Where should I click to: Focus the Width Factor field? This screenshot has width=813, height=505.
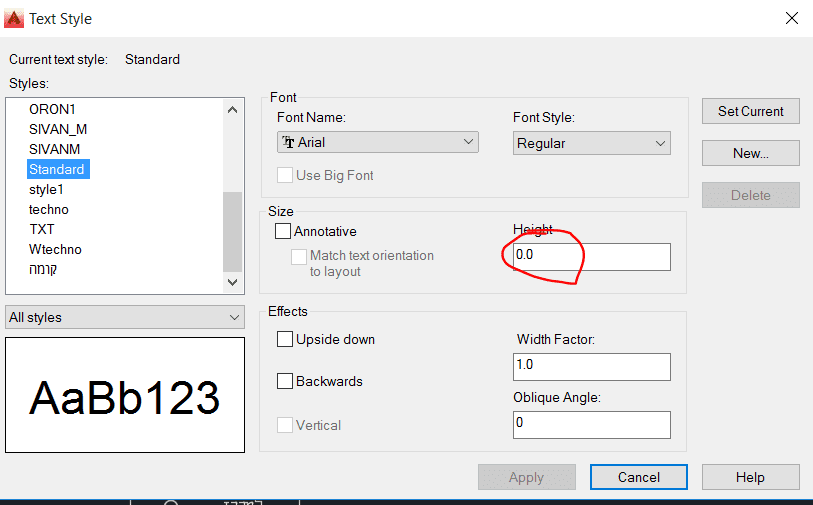point(590,366)
